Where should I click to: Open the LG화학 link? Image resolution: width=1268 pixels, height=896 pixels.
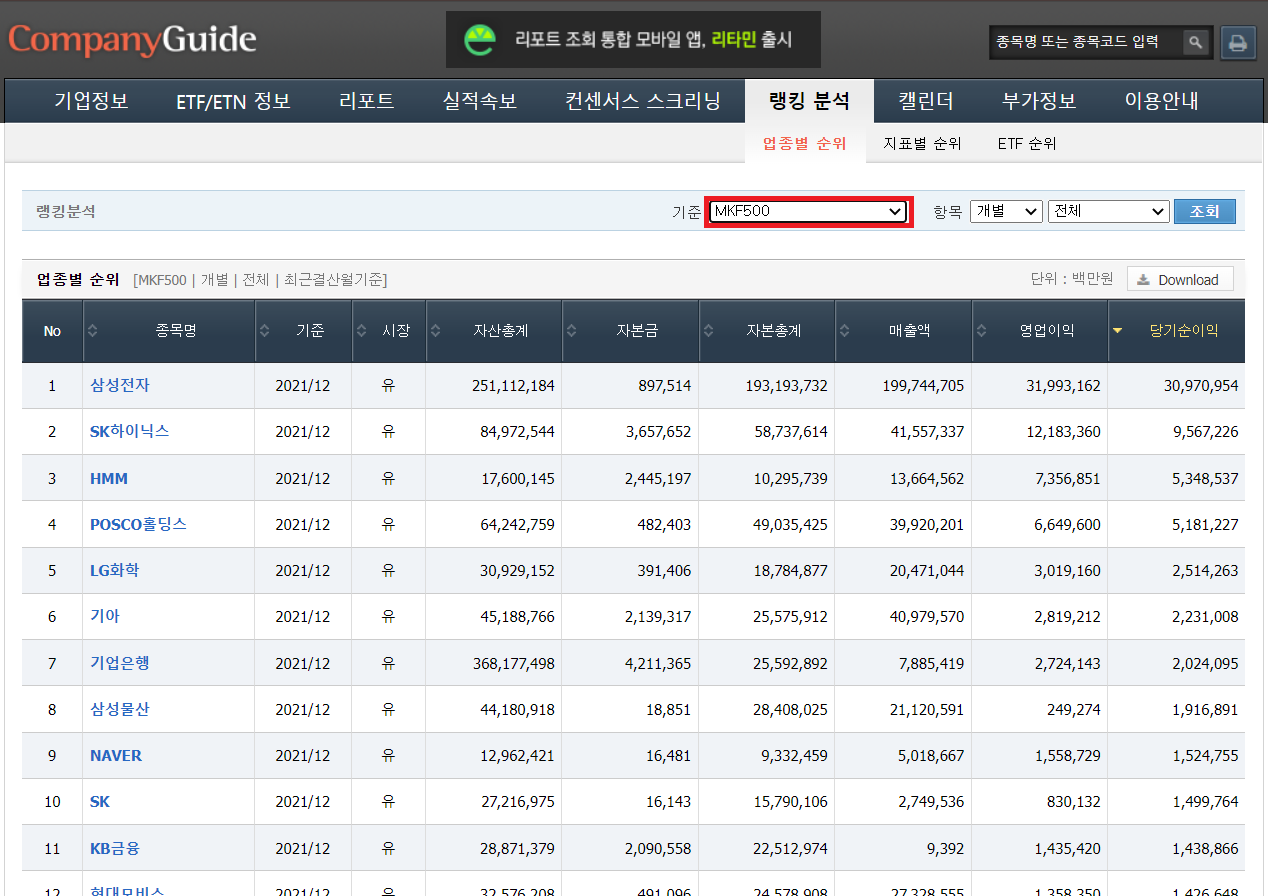tap(115, 570)
